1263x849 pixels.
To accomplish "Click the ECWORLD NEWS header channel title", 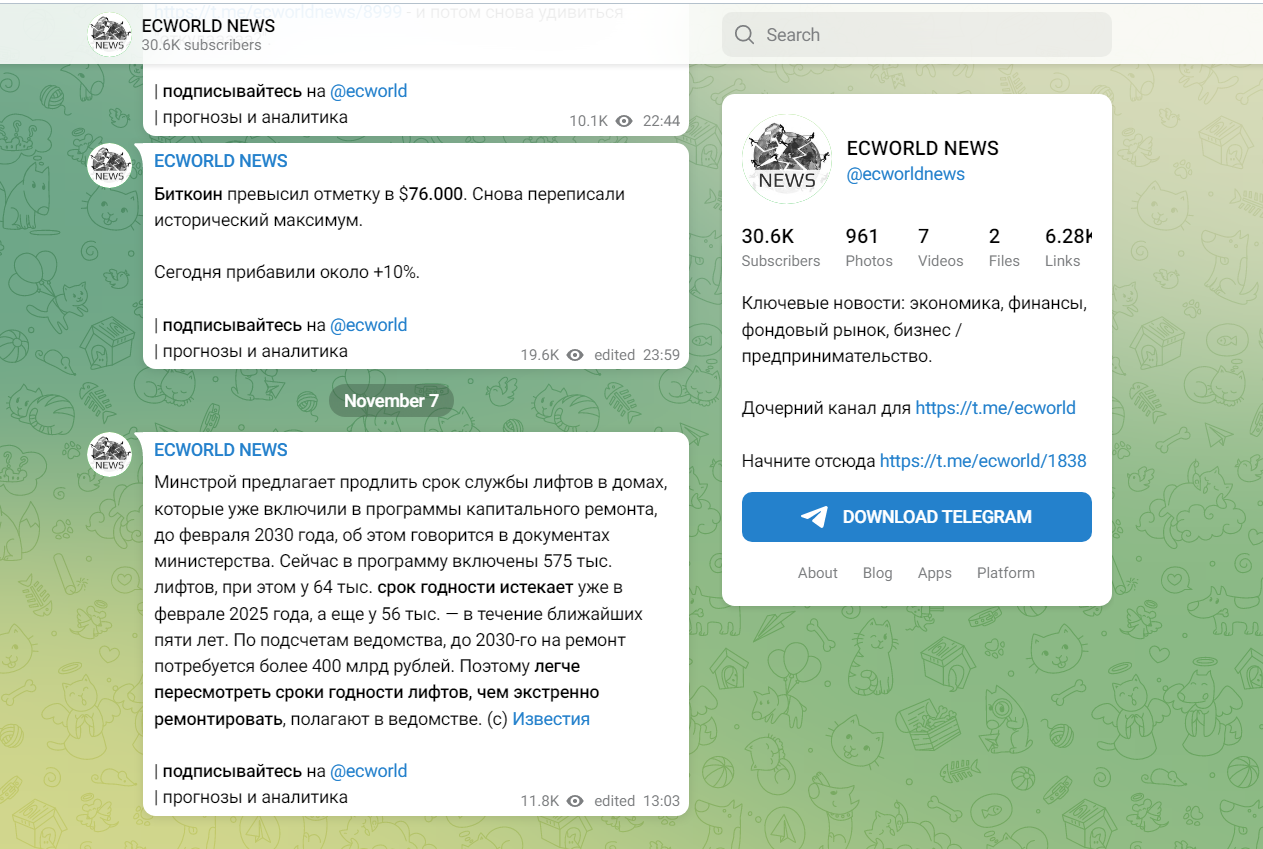I will (208, 25).
